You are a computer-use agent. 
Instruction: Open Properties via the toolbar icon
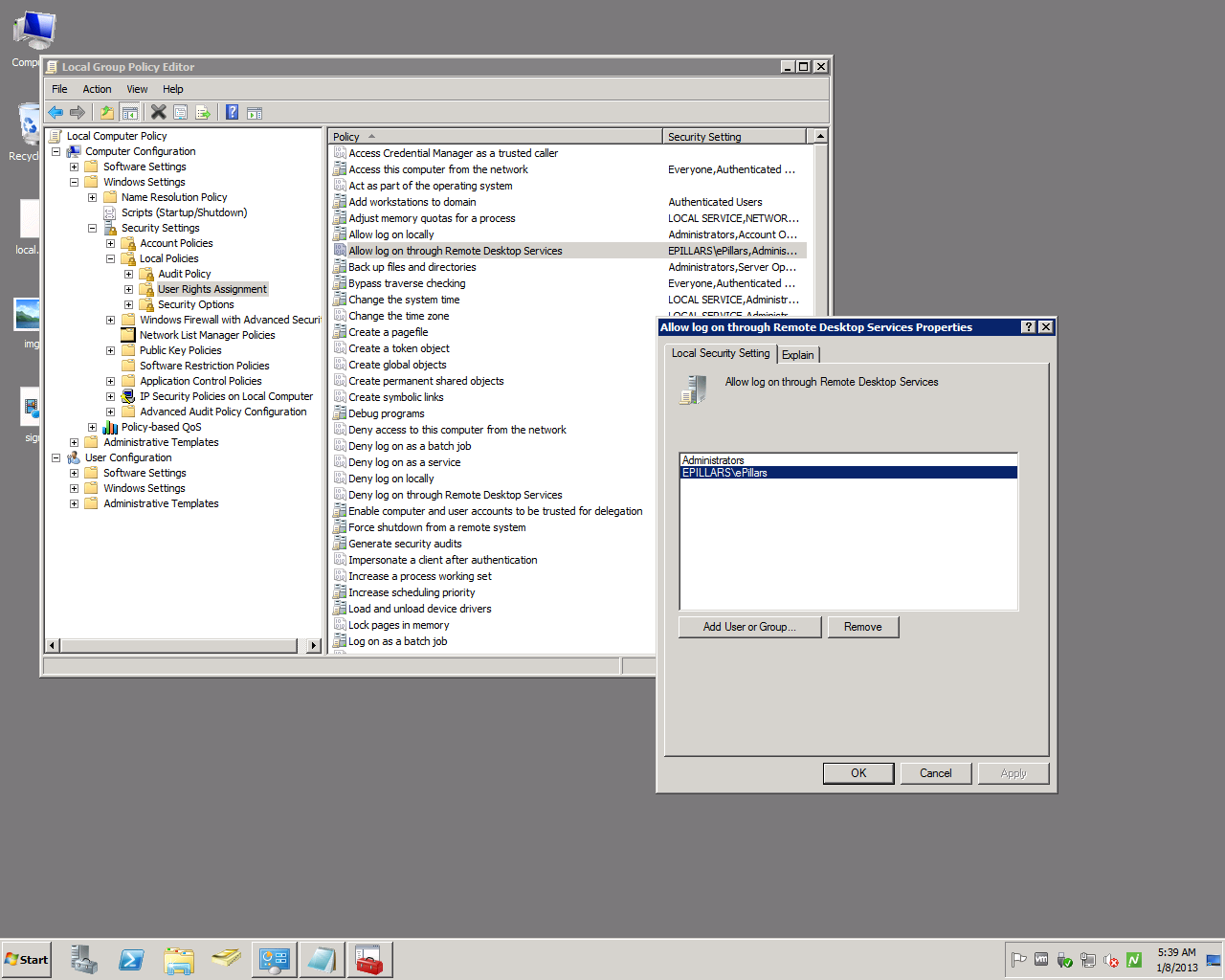[x=180, y=112]
